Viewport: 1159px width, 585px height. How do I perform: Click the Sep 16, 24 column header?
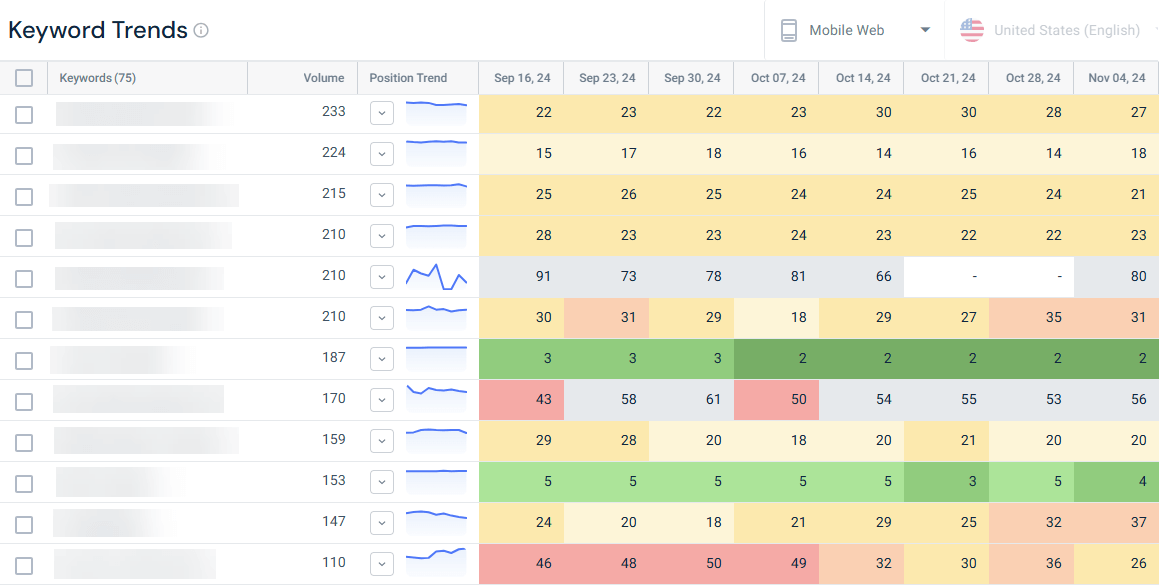pos(521,77)
